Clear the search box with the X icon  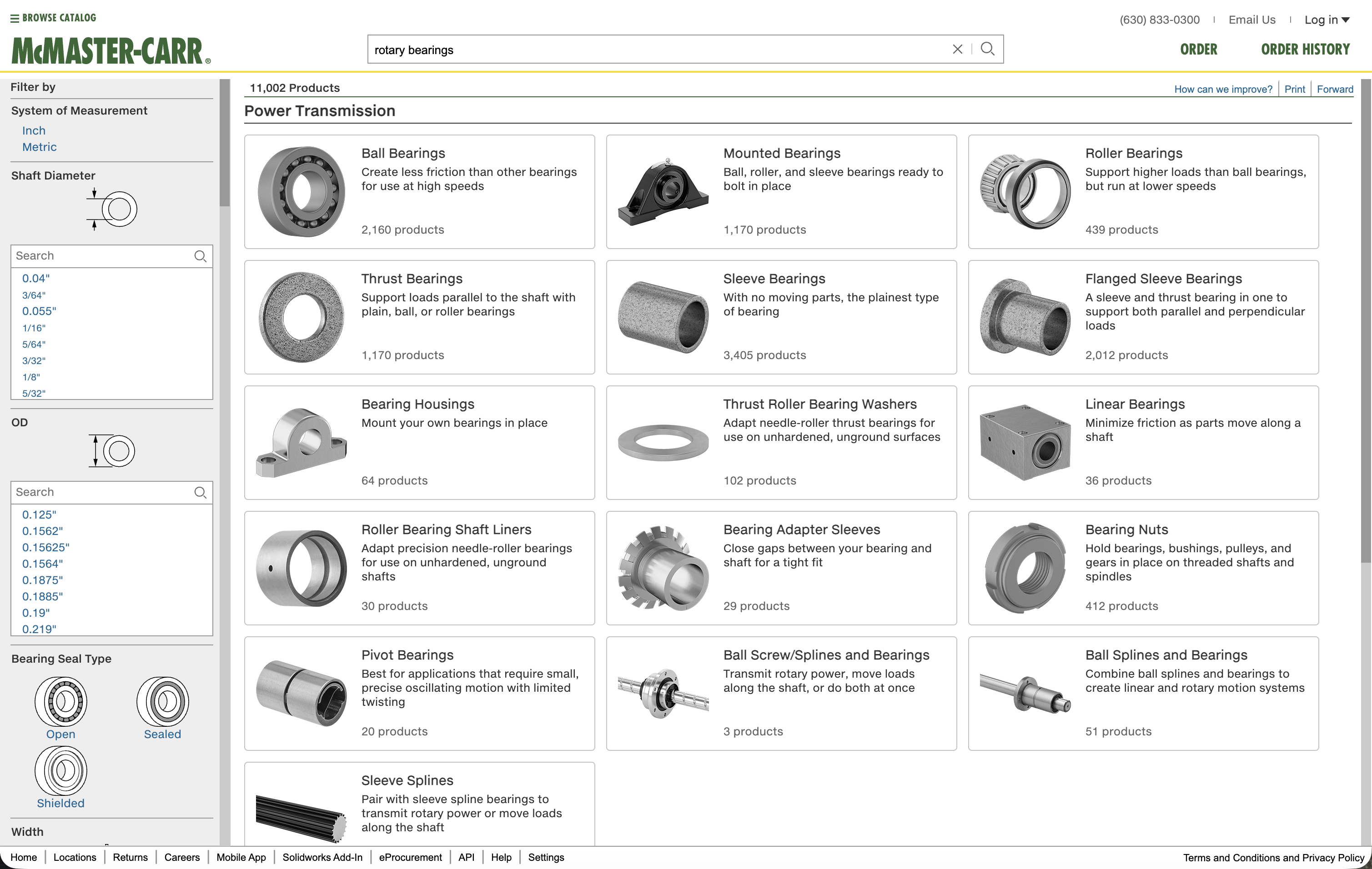(957, 49)
